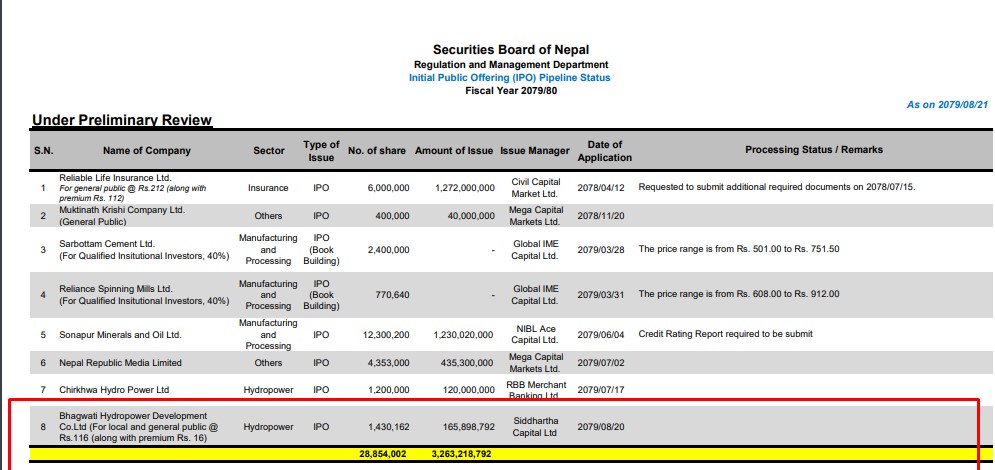Click the 'Date of Application' column header
The width and height of the screenshot is (995, 470).
pyautogui.click(x=604, y=151)
